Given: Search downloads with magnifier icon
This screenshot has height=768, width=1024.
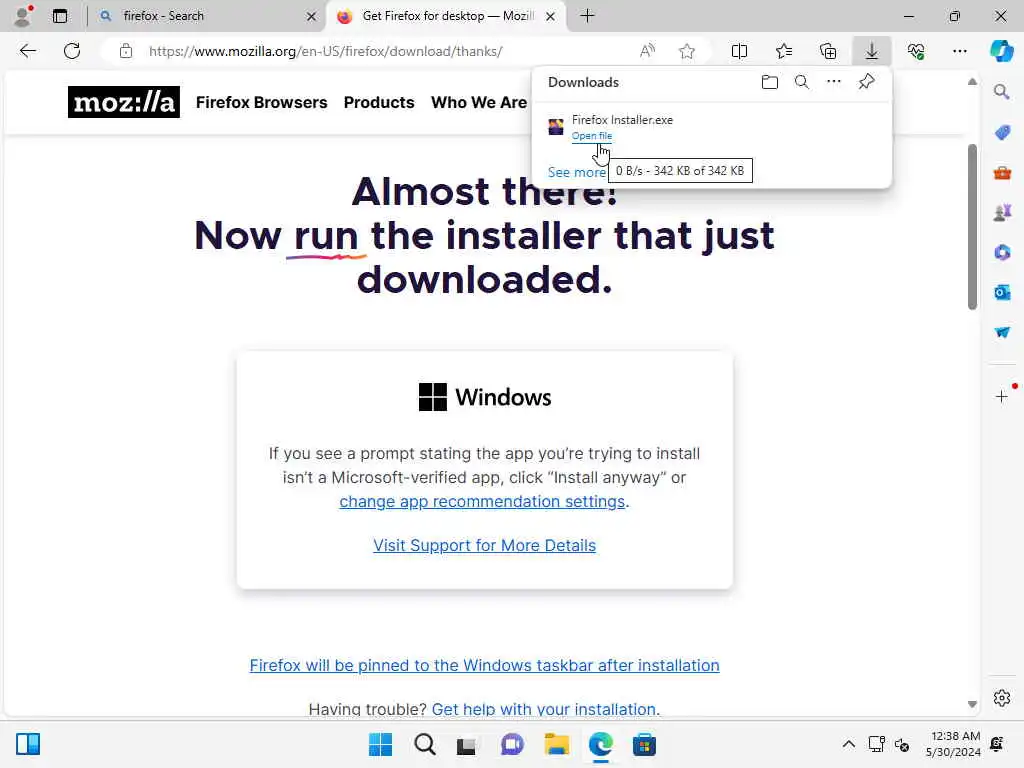Looking at the screenshot, I should (801, 82).
